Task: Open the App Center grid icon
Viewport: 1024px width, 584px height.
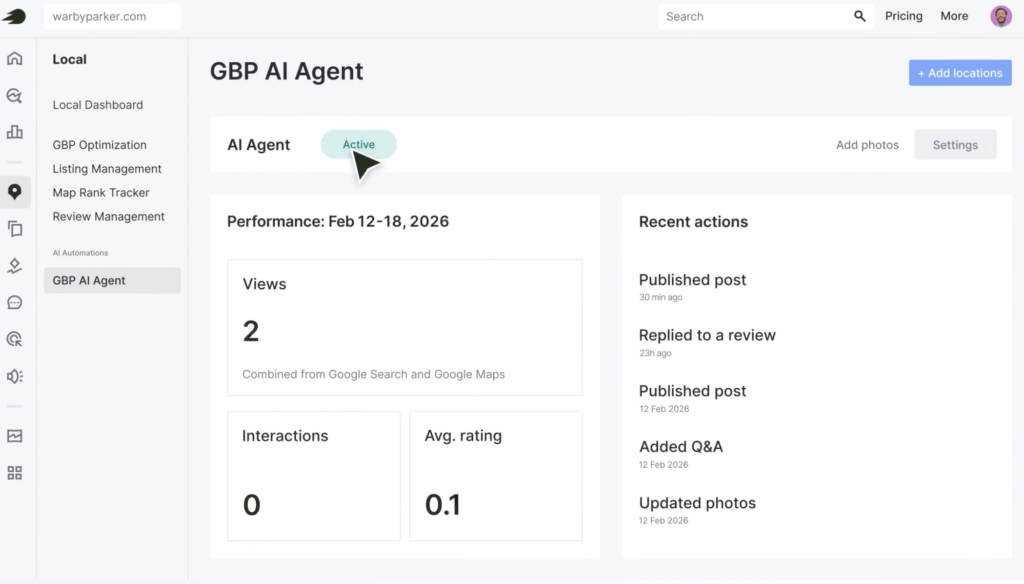Action: click(14, 473)
